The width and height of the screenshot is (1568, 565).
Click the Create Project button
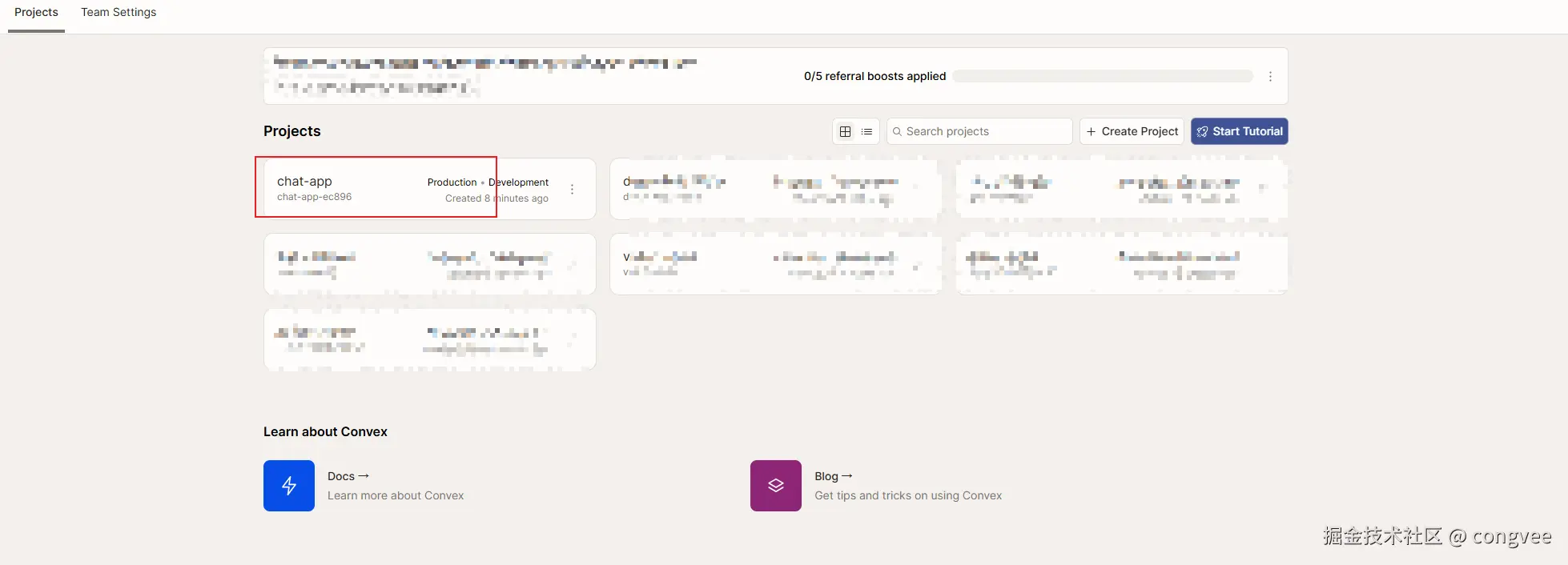1132,131
